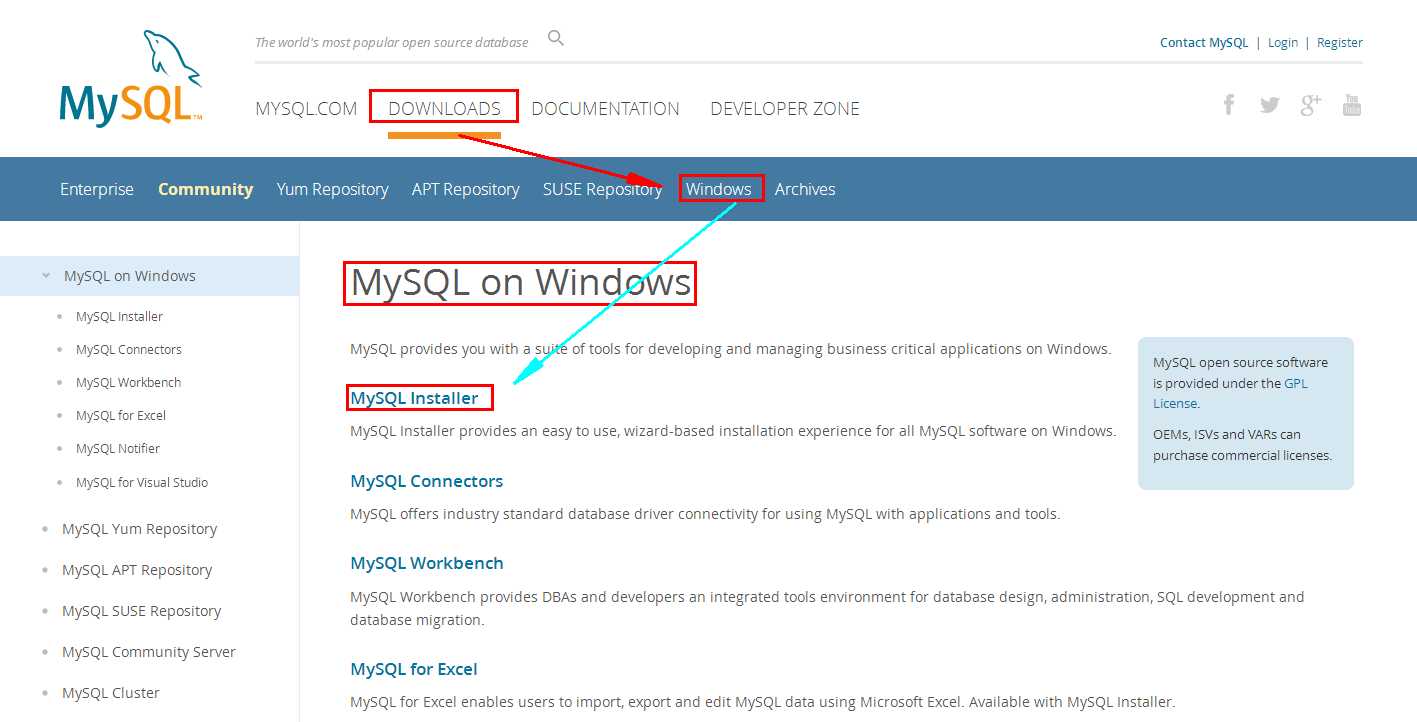
Task: Open the MySQL Workbench heading link
Action: (427, 563)
